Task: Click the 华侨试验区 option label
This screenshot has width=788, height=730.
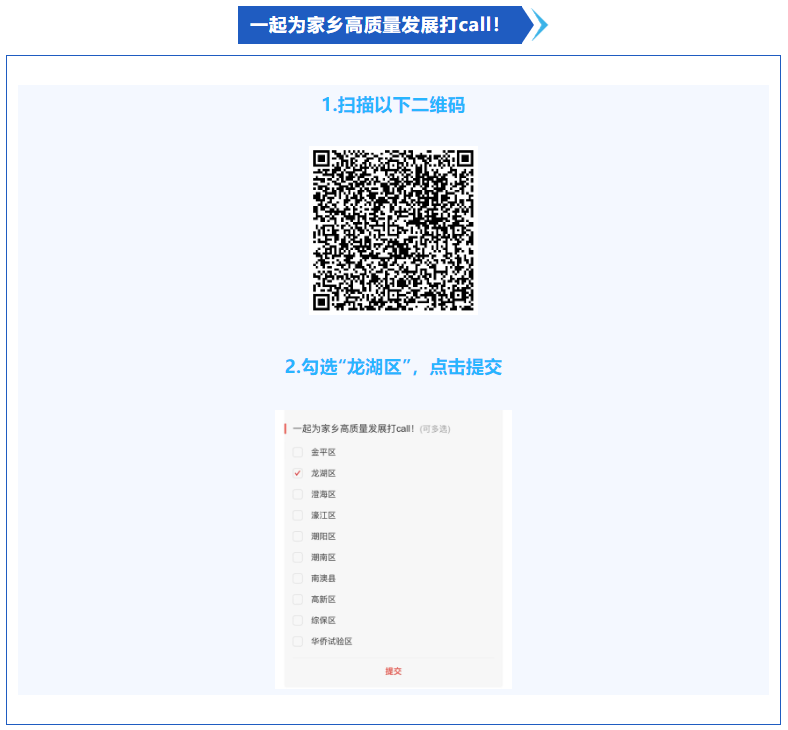Action: pos(332,642)
